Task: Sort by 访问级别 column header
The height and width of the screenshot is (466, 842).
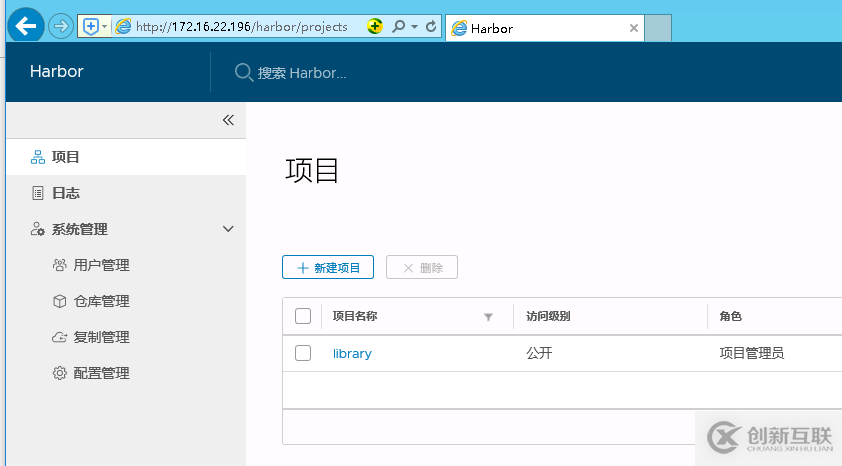Action: 548,316
